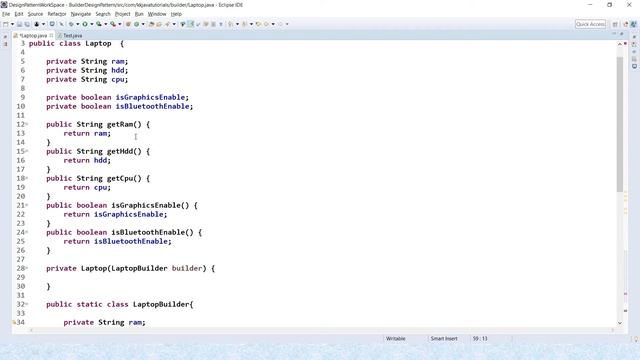Collapse the getRam() method fold marker

(x=27, y=124)
